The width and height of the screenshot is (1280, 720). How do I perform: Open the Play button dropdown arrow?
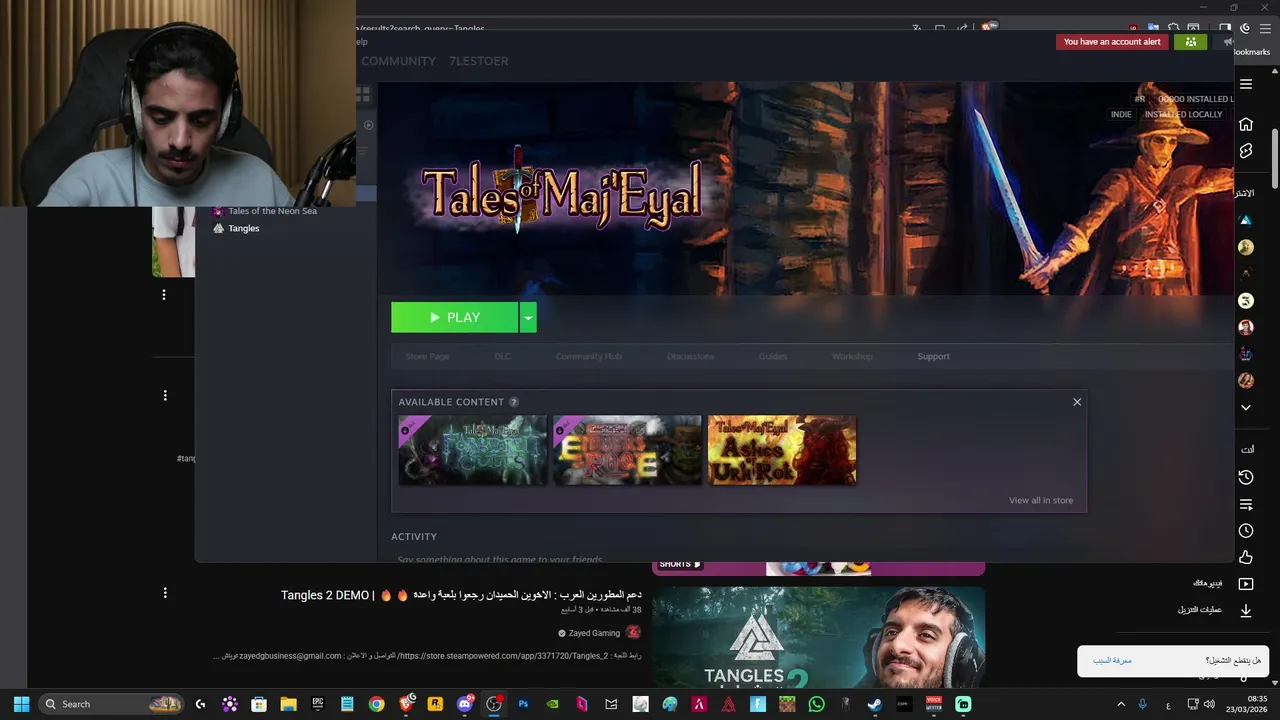528,317
